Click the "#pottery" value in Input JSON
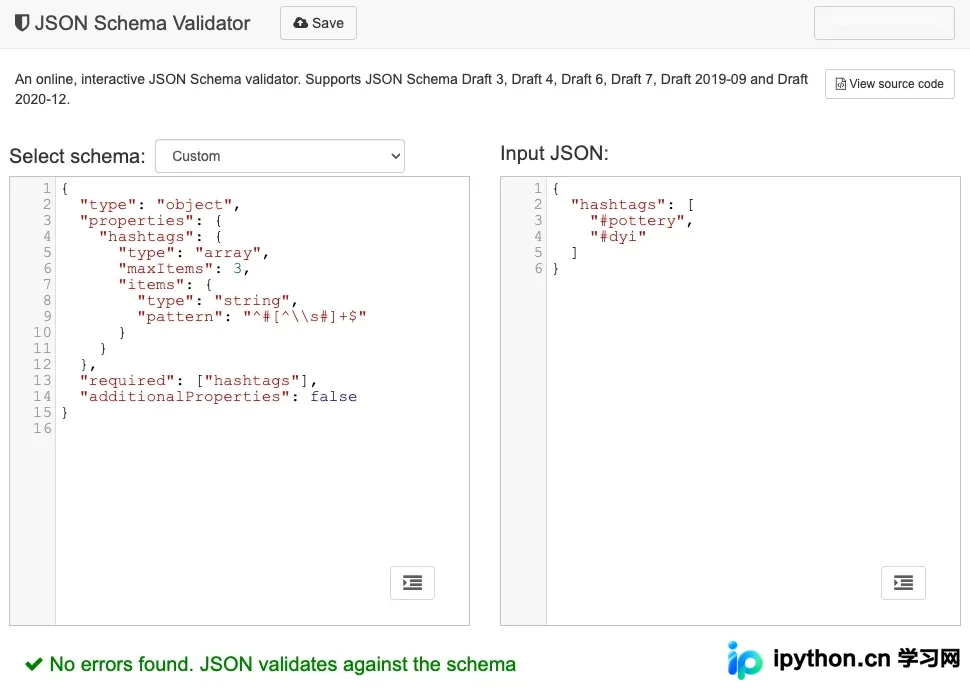The width and height of the screenshot is (970, 691). coord(637,221)
